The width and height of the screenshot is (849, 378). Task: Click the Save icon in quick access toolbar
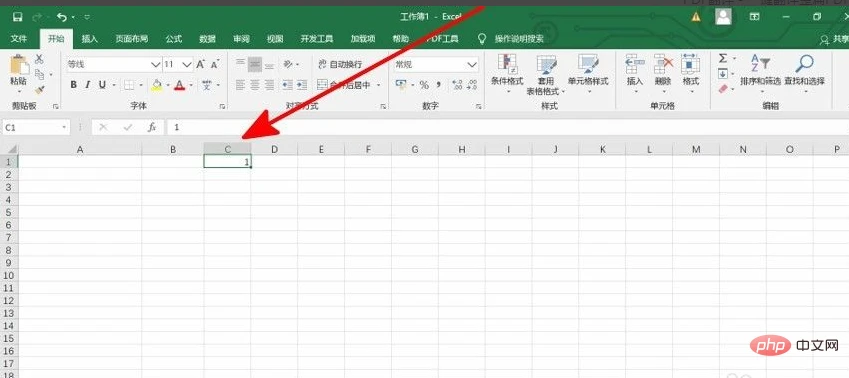coord(17,17)
